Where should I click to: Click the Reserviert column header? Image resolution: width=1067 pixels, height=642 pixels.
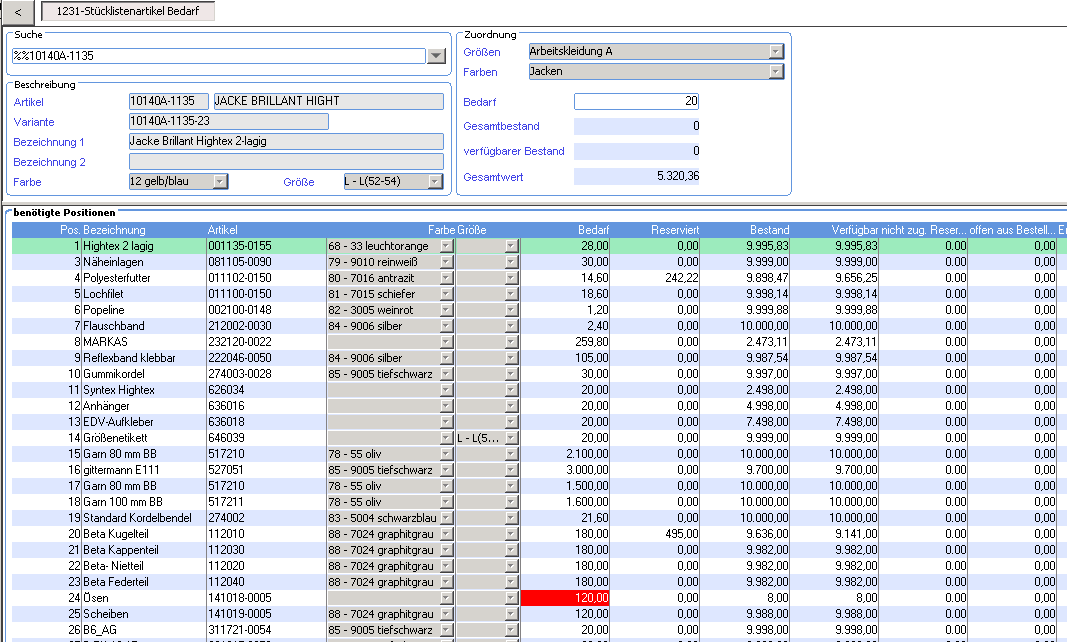(x=675, y=230)
